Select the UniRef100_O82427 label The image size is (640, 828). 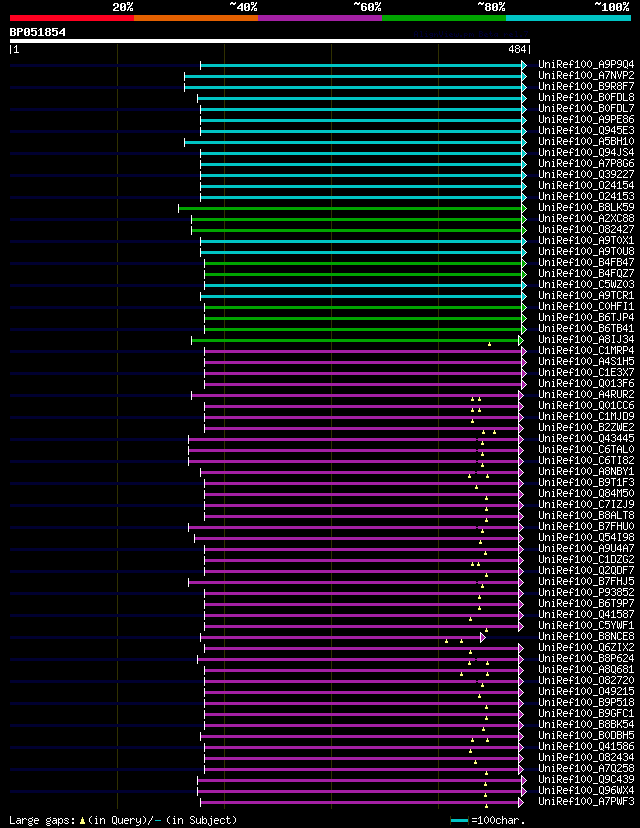pyautogui.click(x=586, y=230)
